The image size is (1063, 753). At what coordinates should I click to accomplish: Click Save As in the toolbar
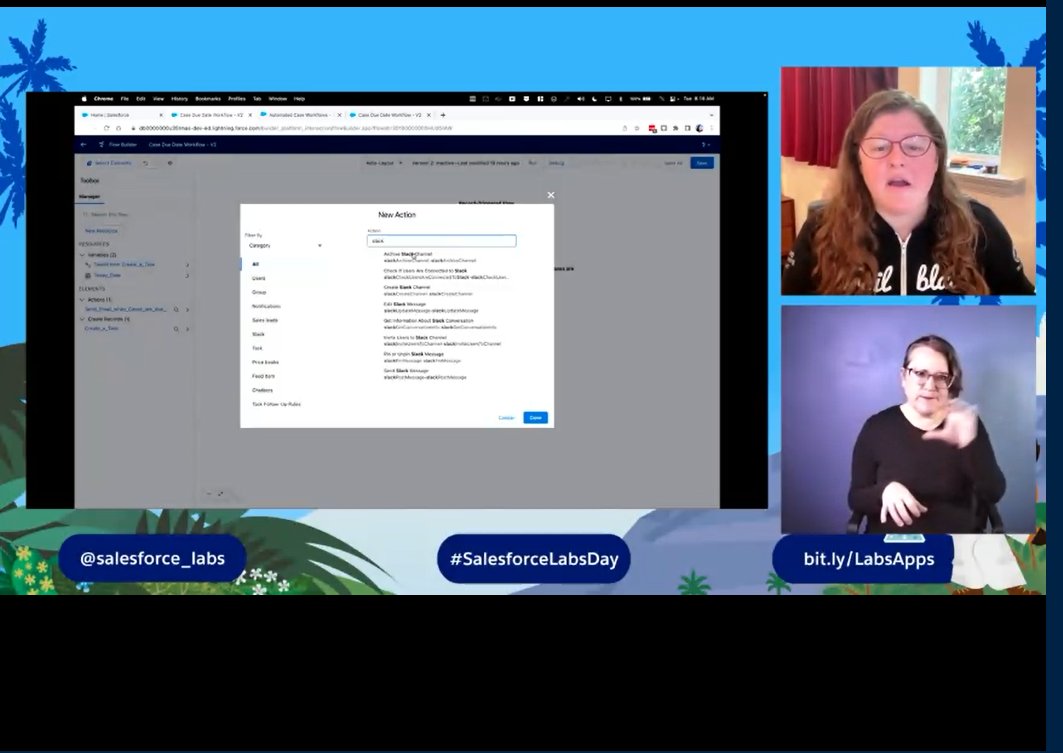673,163
